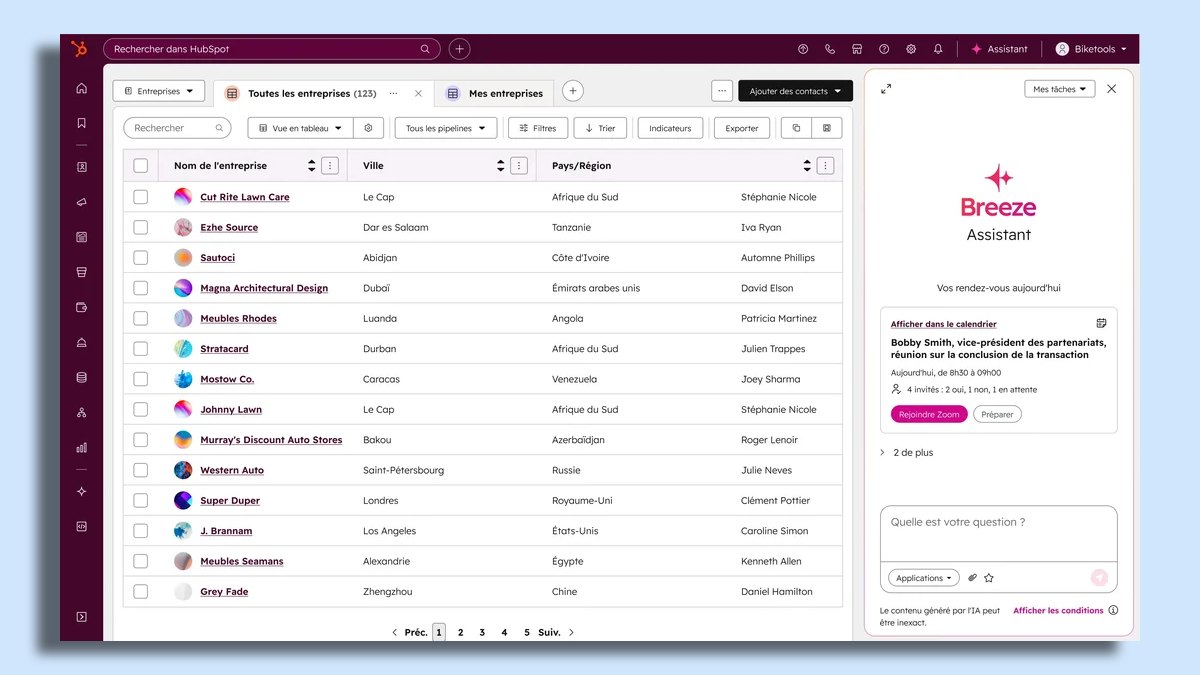Open the developer code icon in sidebar

pyautogui.click(x=82, y=526)
